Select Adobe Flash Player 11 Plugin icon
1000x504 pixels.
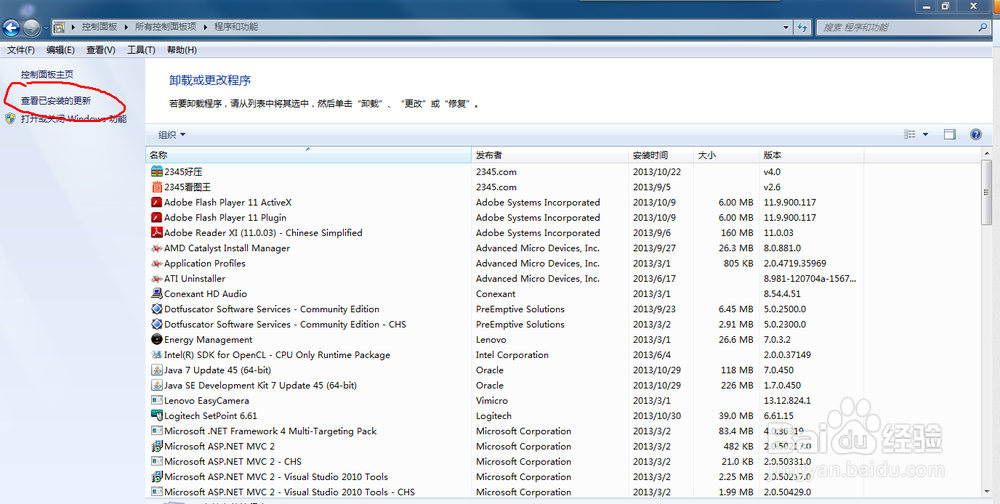pos(157,218)
